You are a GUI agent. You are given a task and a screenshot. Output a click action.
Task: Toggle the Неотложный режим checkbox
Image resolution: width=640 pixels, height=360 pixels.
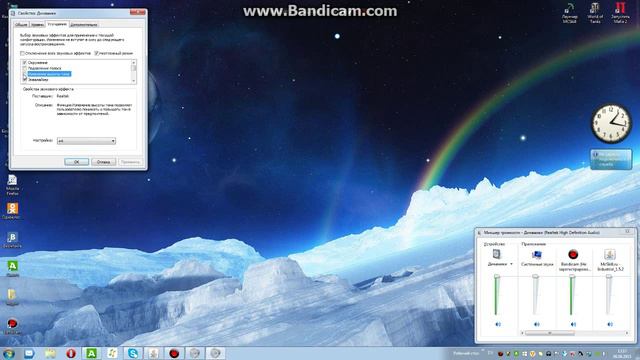(x=97, y=53)
